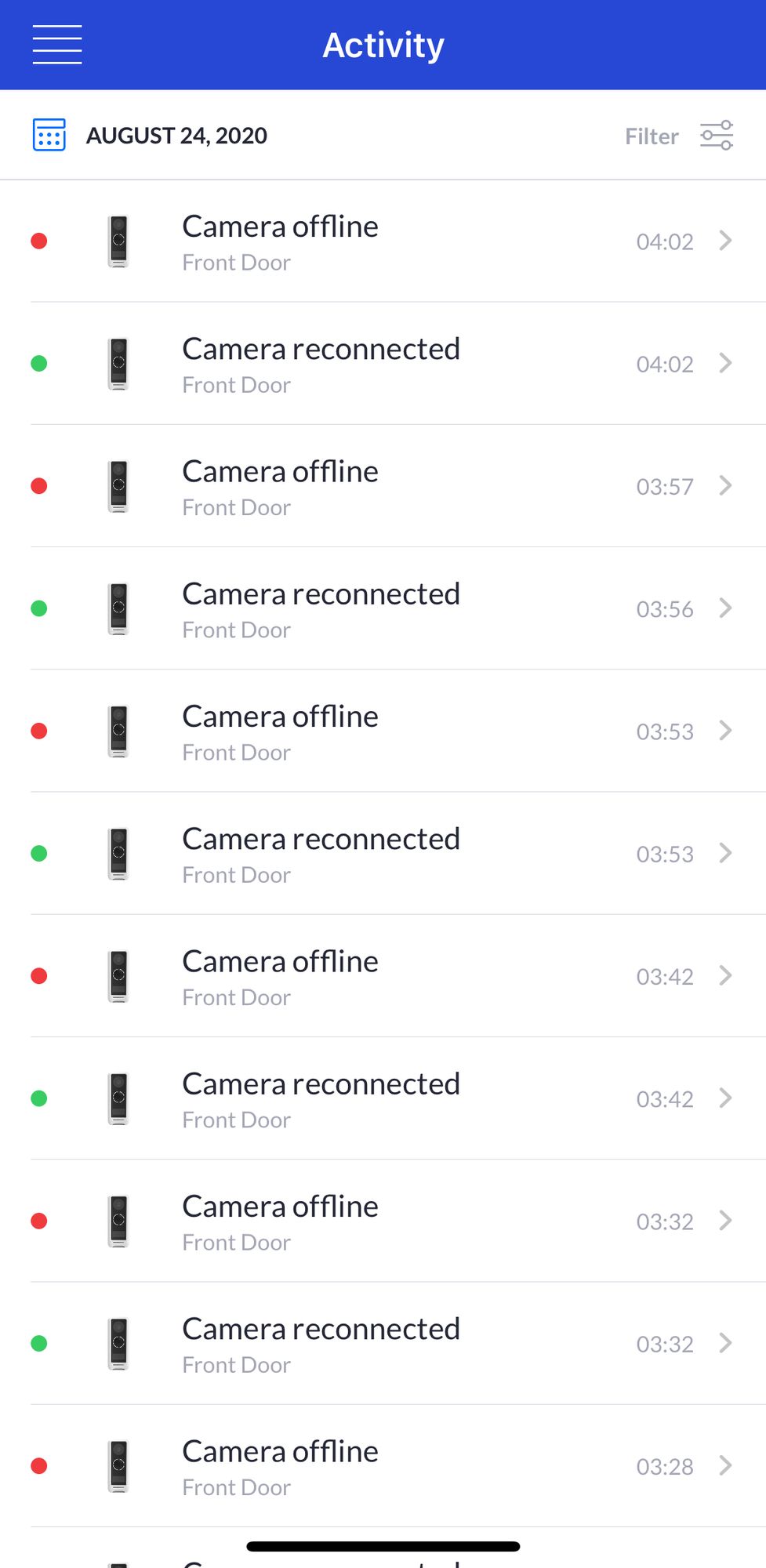Expand chevron for 04:02 Camera offline

(x=725, y=241)
